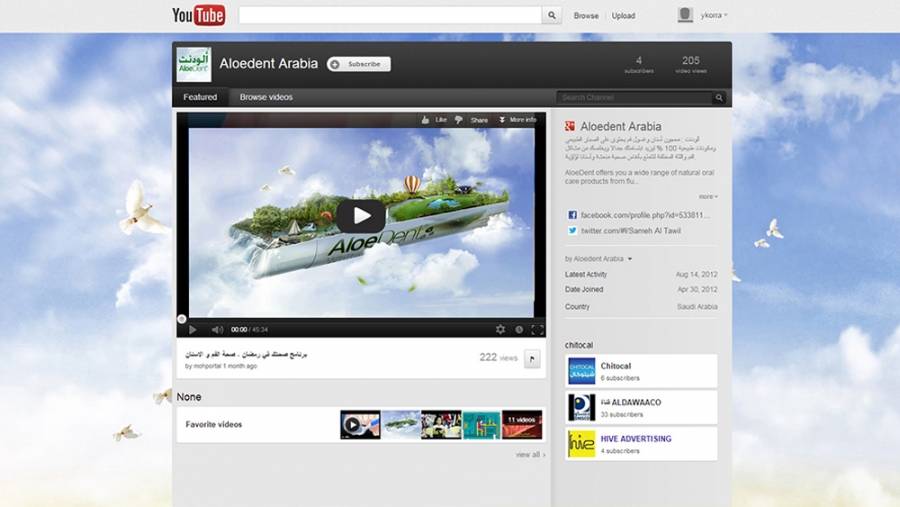Click the search channel magnifier icon
The width and height of the screenshot is (900, 507).
(x=719, y=98)
